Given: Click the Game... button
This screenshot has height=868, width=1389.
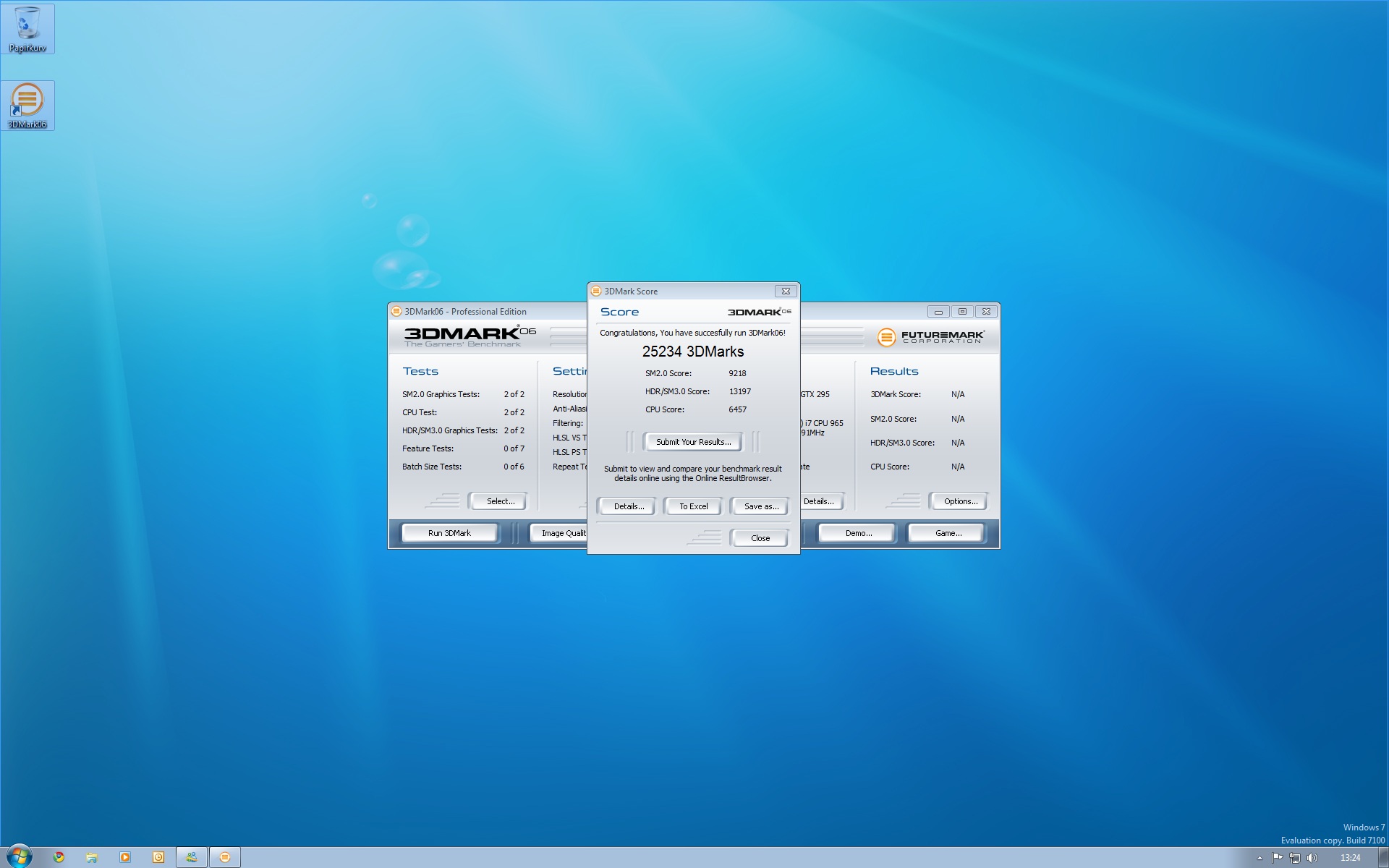Looking at the screenshot, I should coord(948,533).
